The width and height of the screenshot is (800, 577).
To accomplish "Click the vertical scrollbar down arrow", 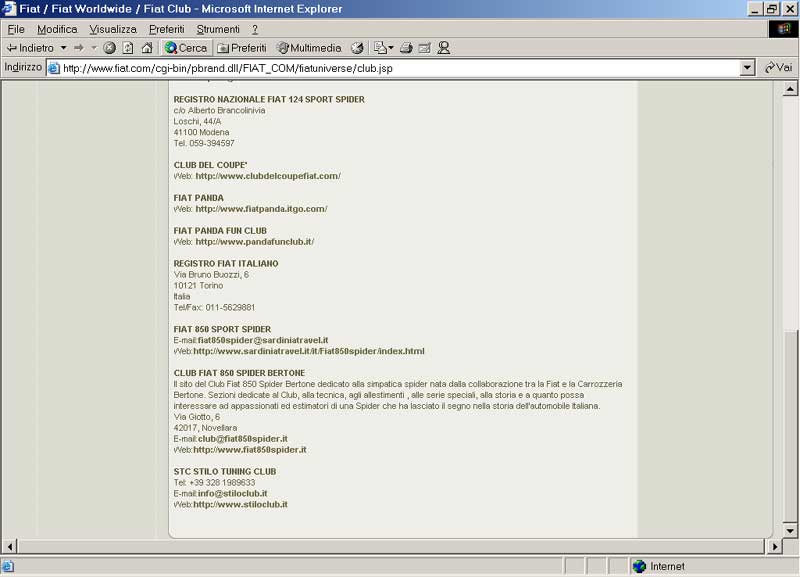I will [x=790, y=531].
